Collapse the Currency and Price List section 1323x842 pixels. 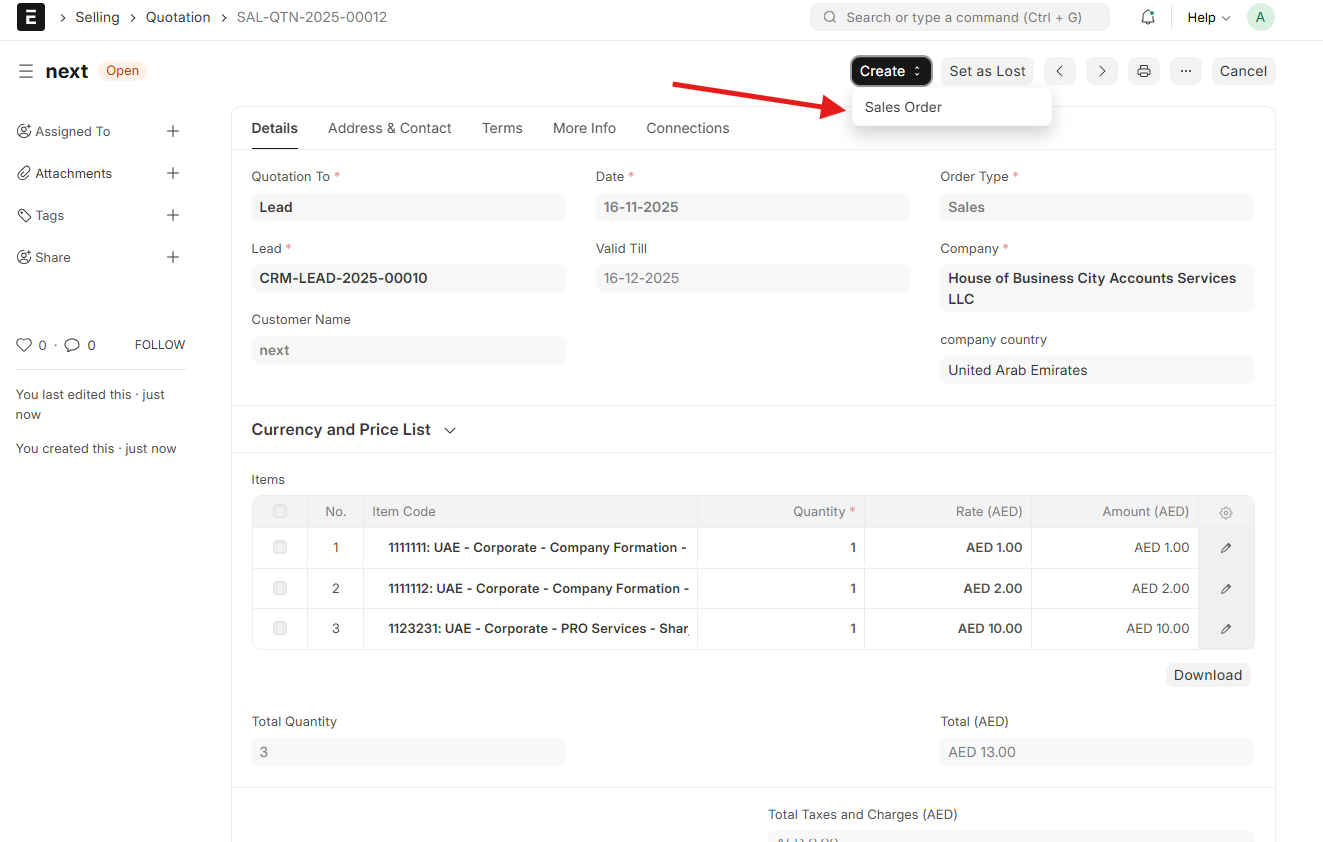(449, 429)
